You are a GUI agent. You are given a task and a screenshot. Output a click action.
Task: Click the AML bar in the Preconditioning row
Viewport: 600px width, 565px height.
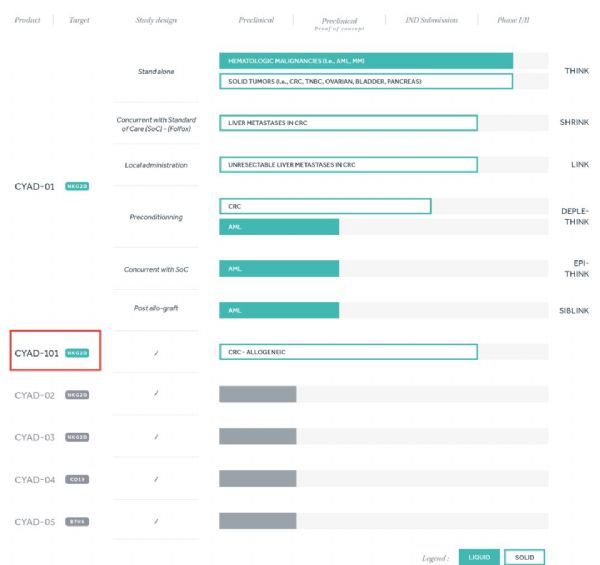point(279,227)
